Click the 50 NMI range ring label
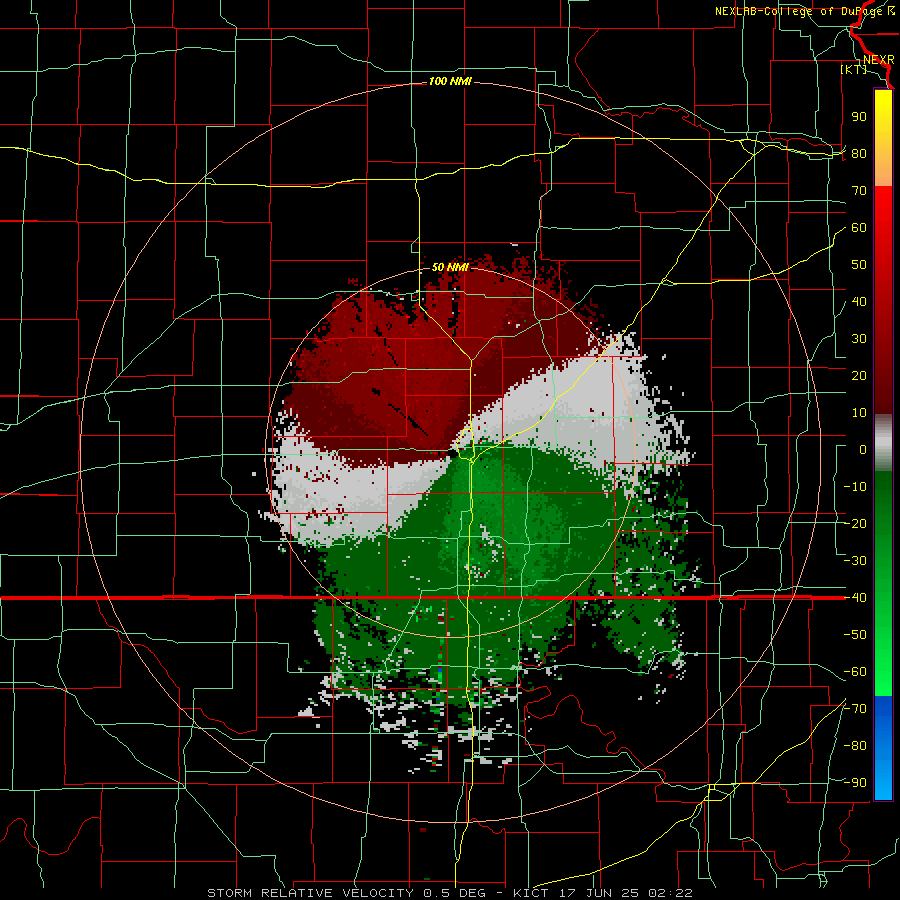Image resolution: width=900 pixels, height=900 pixels. [450, 267]
